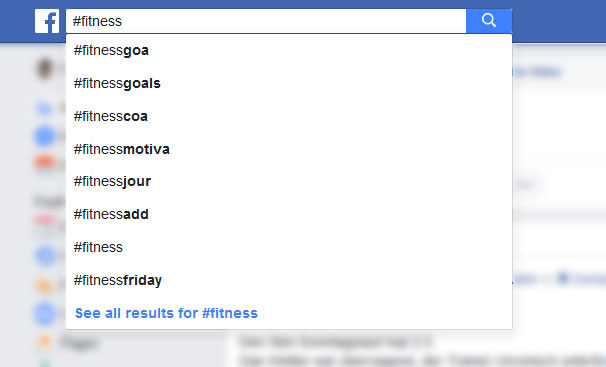Click the blurred orange sidebar icon
The image size is (606, 367).
(45, 161)
